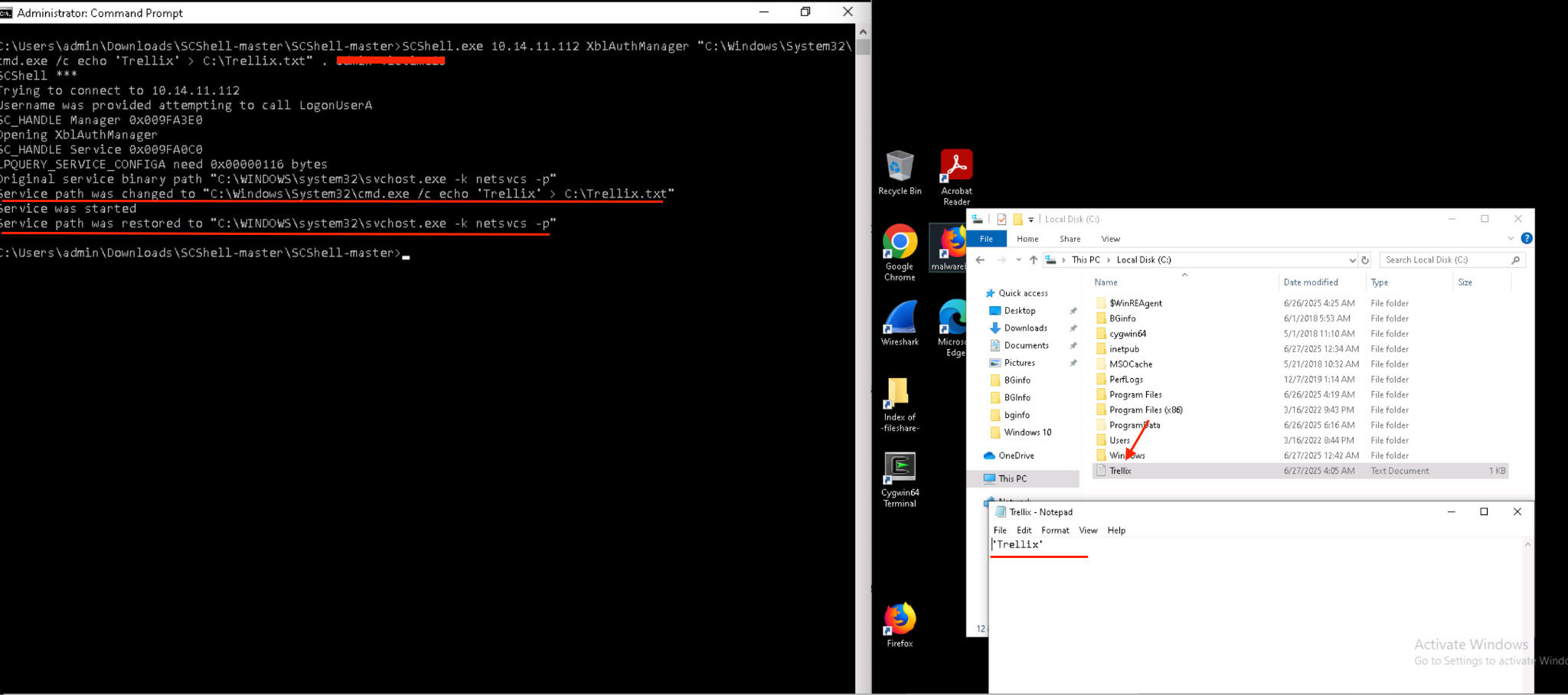The width and height of the screenshot is (1568, 695).
Task: Go forward in File Explorer
Action: [1001, 259]
